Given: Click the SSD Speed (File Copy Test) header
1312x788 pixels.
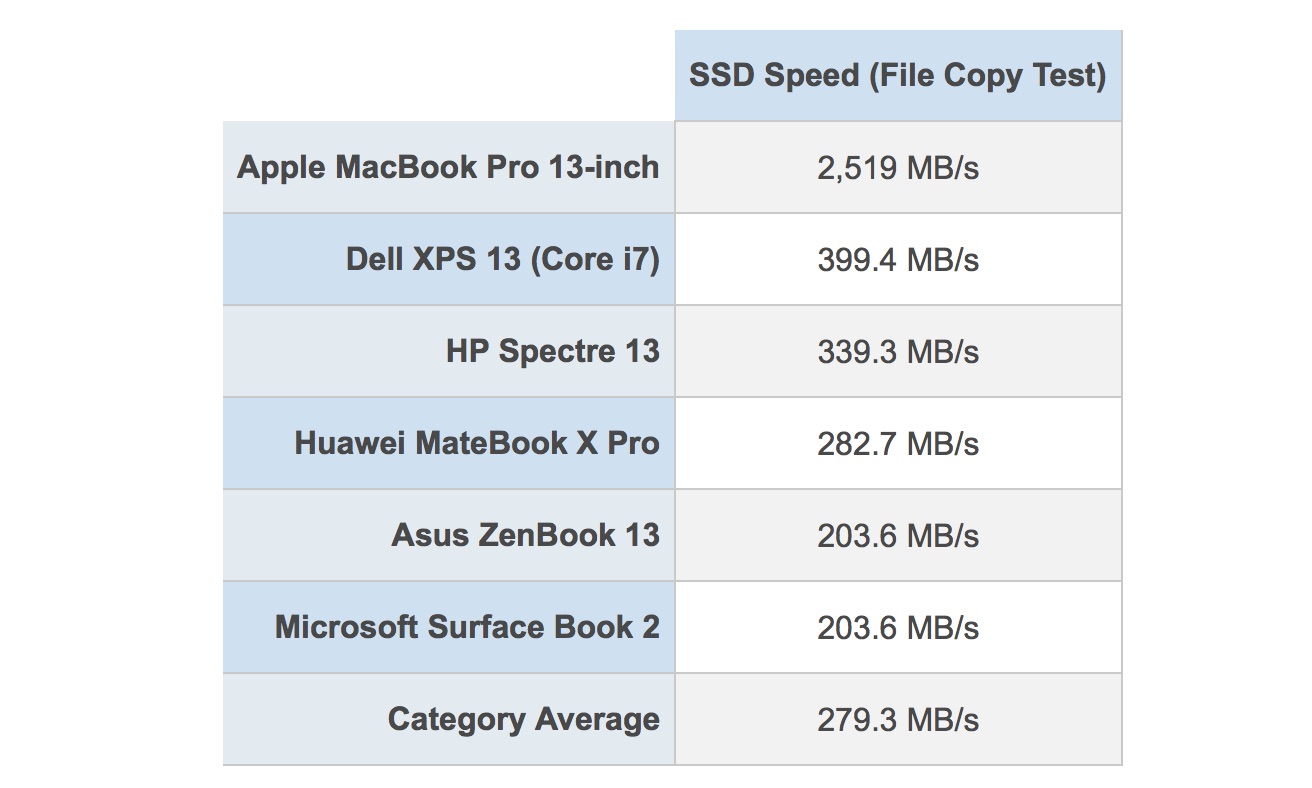Looking at the screenshot, I should (x=897, y=76).
